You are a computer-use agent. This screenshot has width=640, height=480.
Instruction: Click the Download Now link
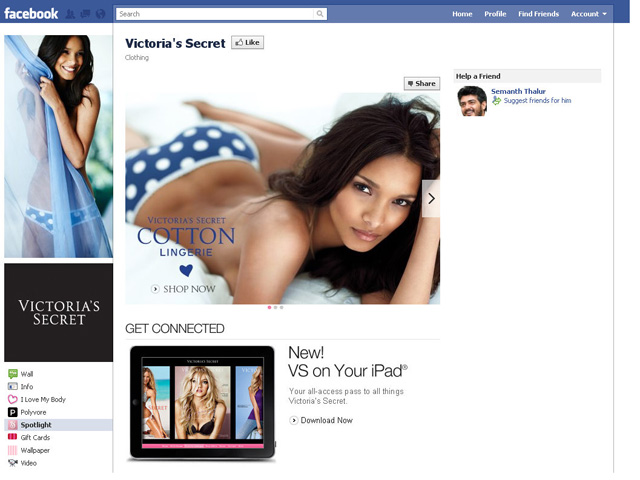pyautogui.click(x=327, y=420)
